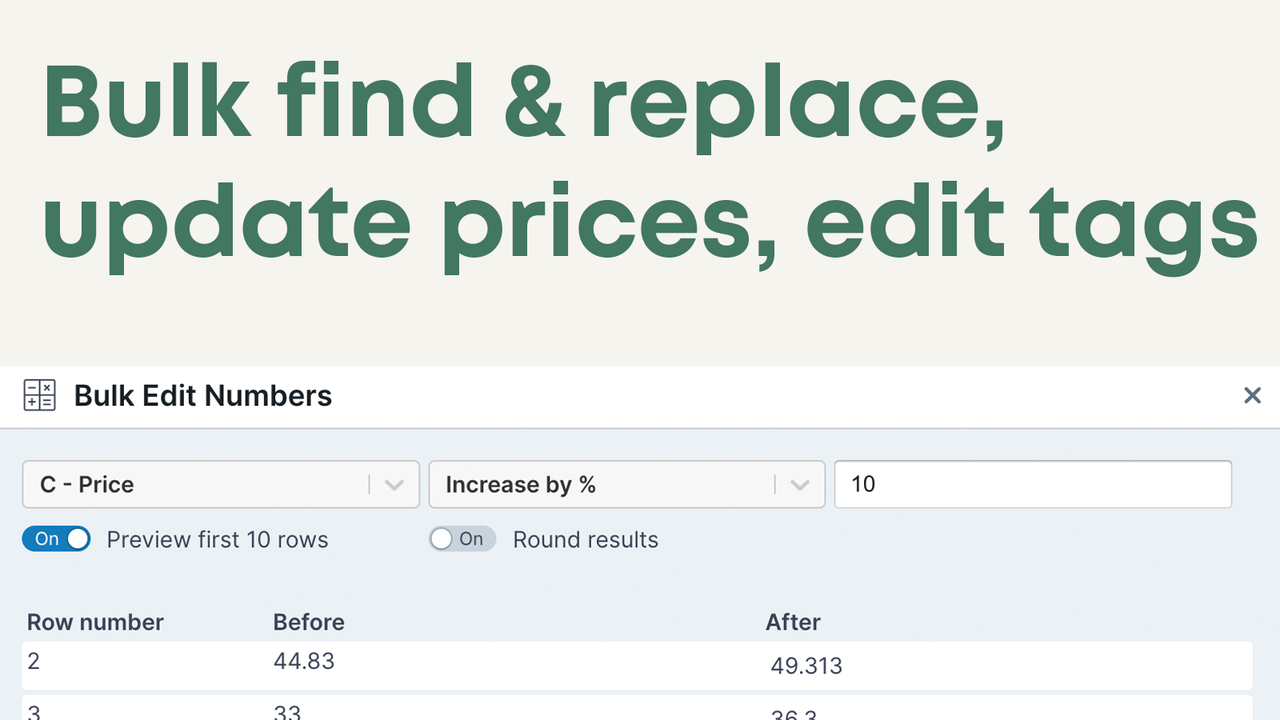Click the Bulk Edit Numbers calculator icon
Screen dimensions: 1280x720
39,395
